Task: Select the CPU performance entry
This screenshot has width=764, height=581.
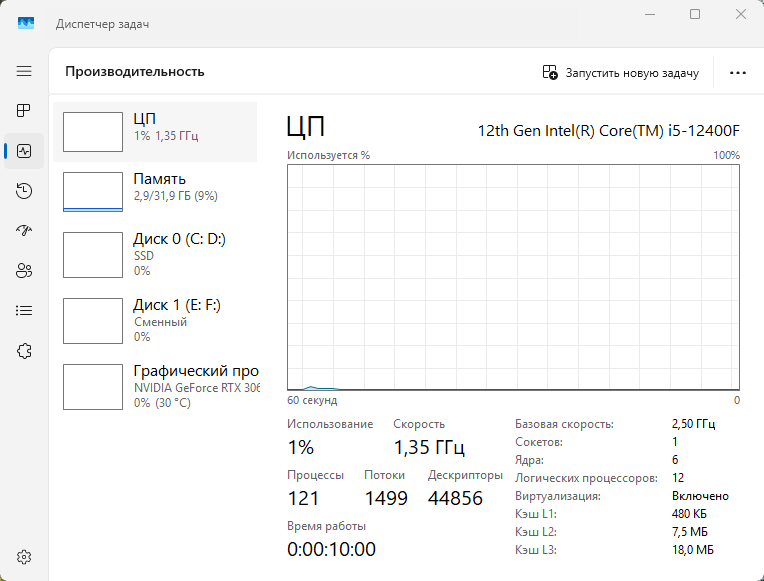Action: (155, 131)
